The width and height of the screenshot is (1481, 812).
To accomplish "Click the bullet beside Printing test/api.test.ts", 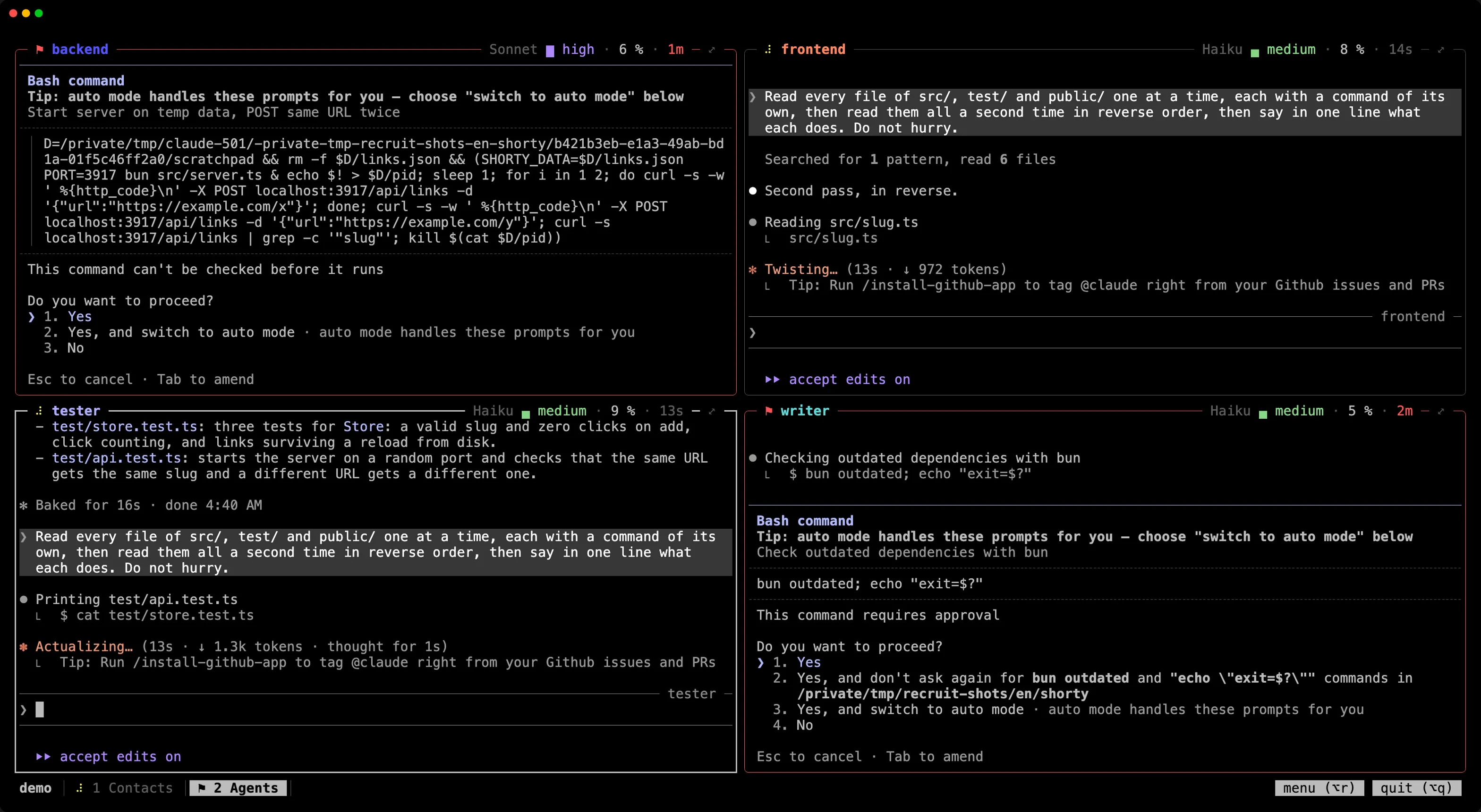I will point(24,600).
